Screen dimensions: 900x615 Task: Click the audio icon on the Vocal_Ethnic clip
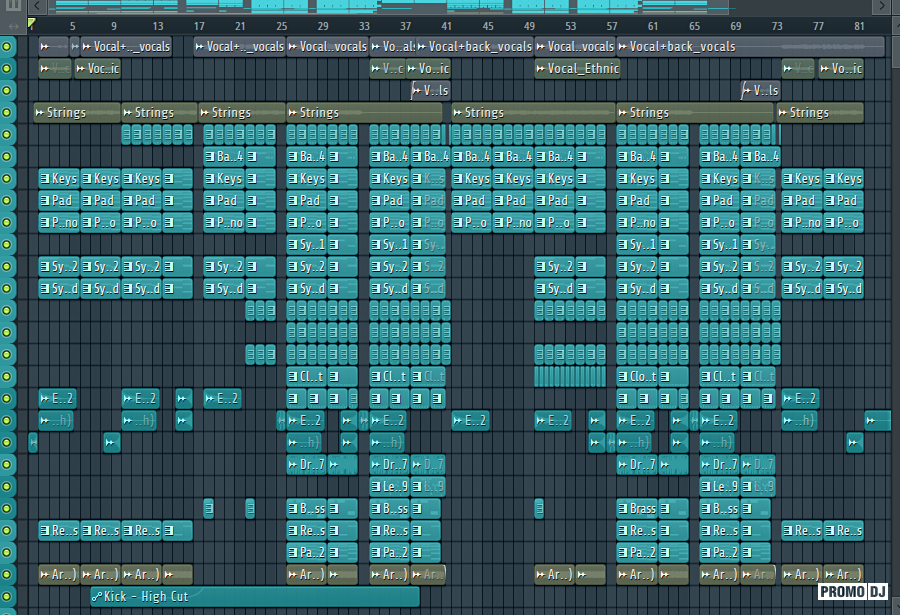541,69
